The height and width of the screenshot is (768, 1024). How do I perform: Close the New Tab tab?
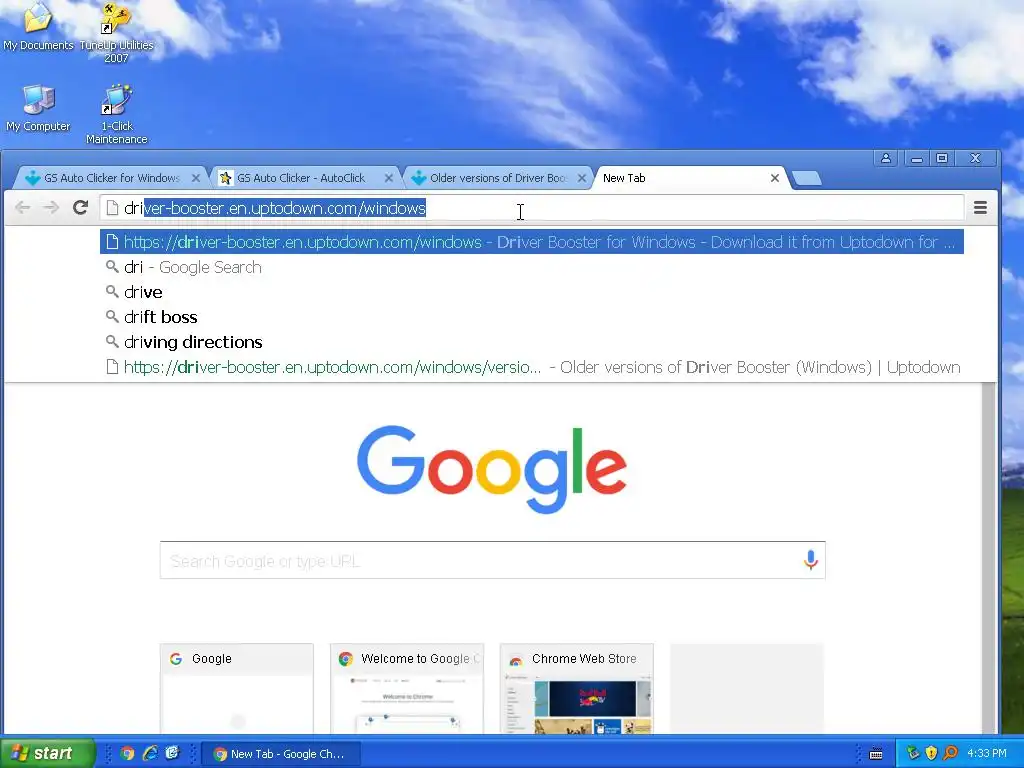775,178
